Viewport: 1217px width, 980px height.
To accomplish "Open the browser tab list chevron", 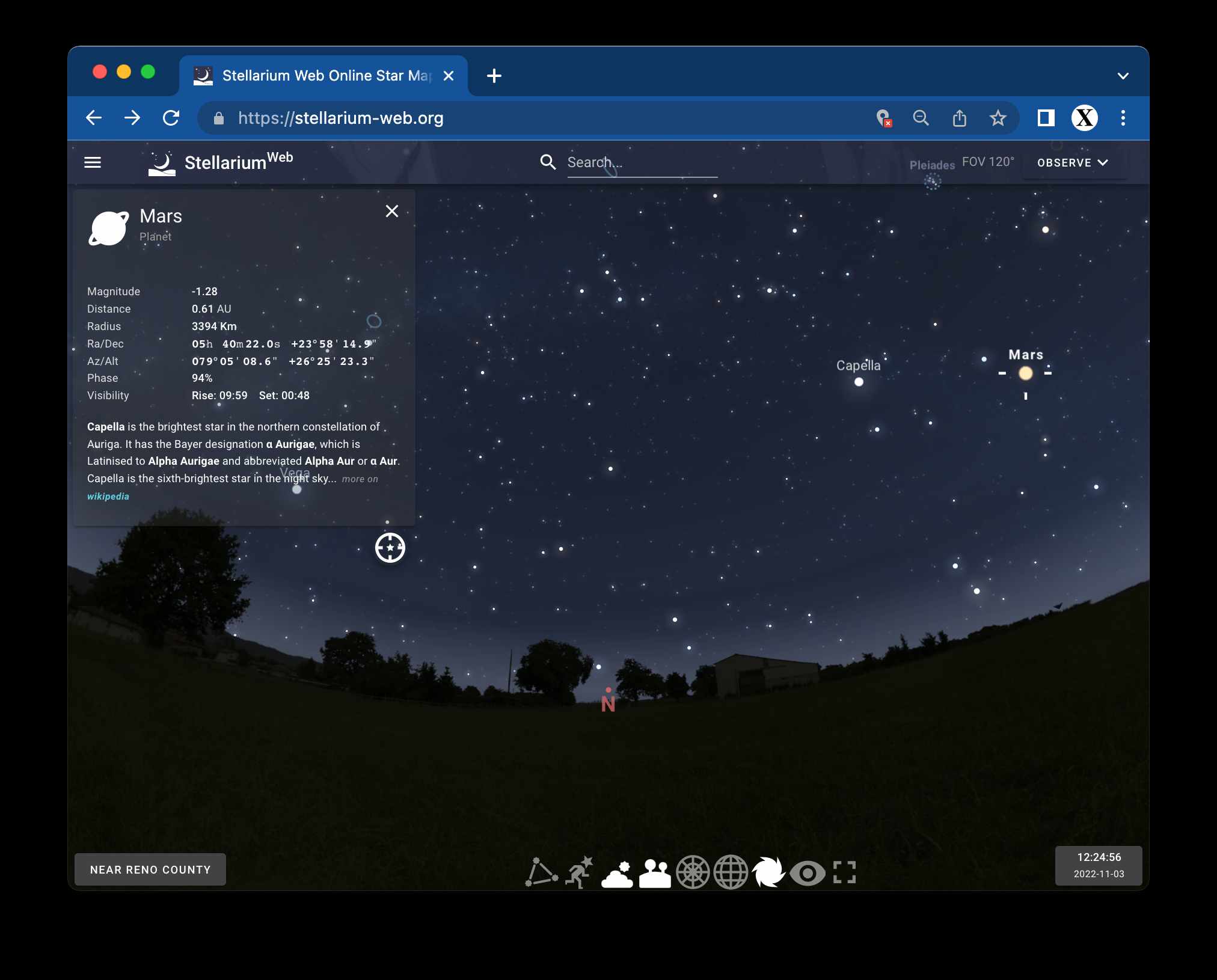I will pos(1123,76).
